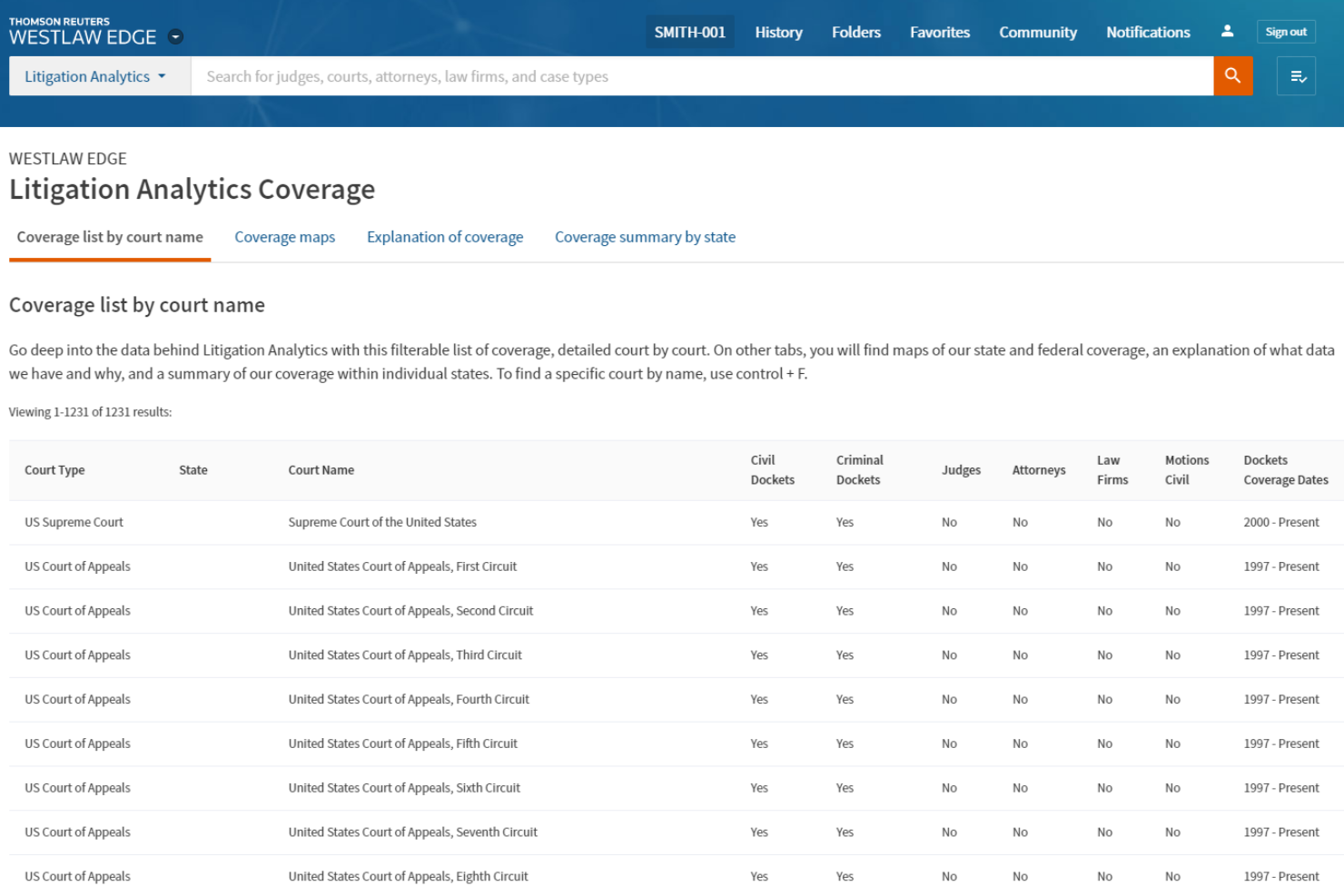Click the Civil Dockets column header
The height and width of the screenshot is (896, 1344).
click(772, 470)
